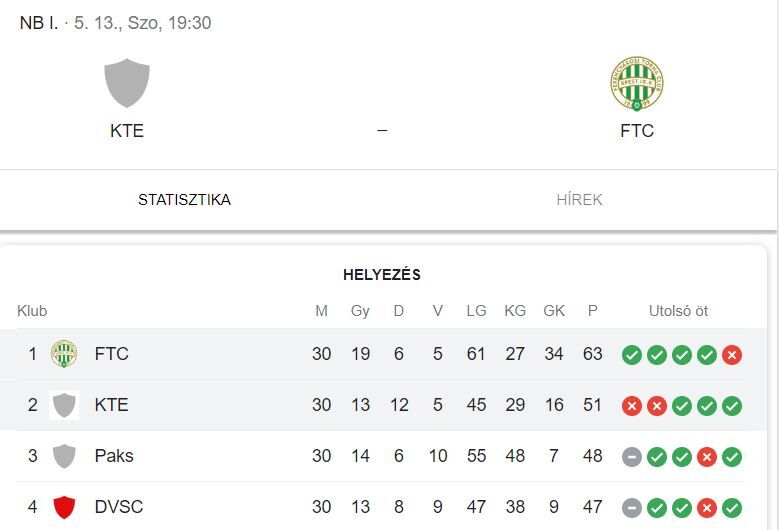Click the Ferencváros FTC crest in header
The width and height of the screenshot is (779, 530).
[637, 83]
